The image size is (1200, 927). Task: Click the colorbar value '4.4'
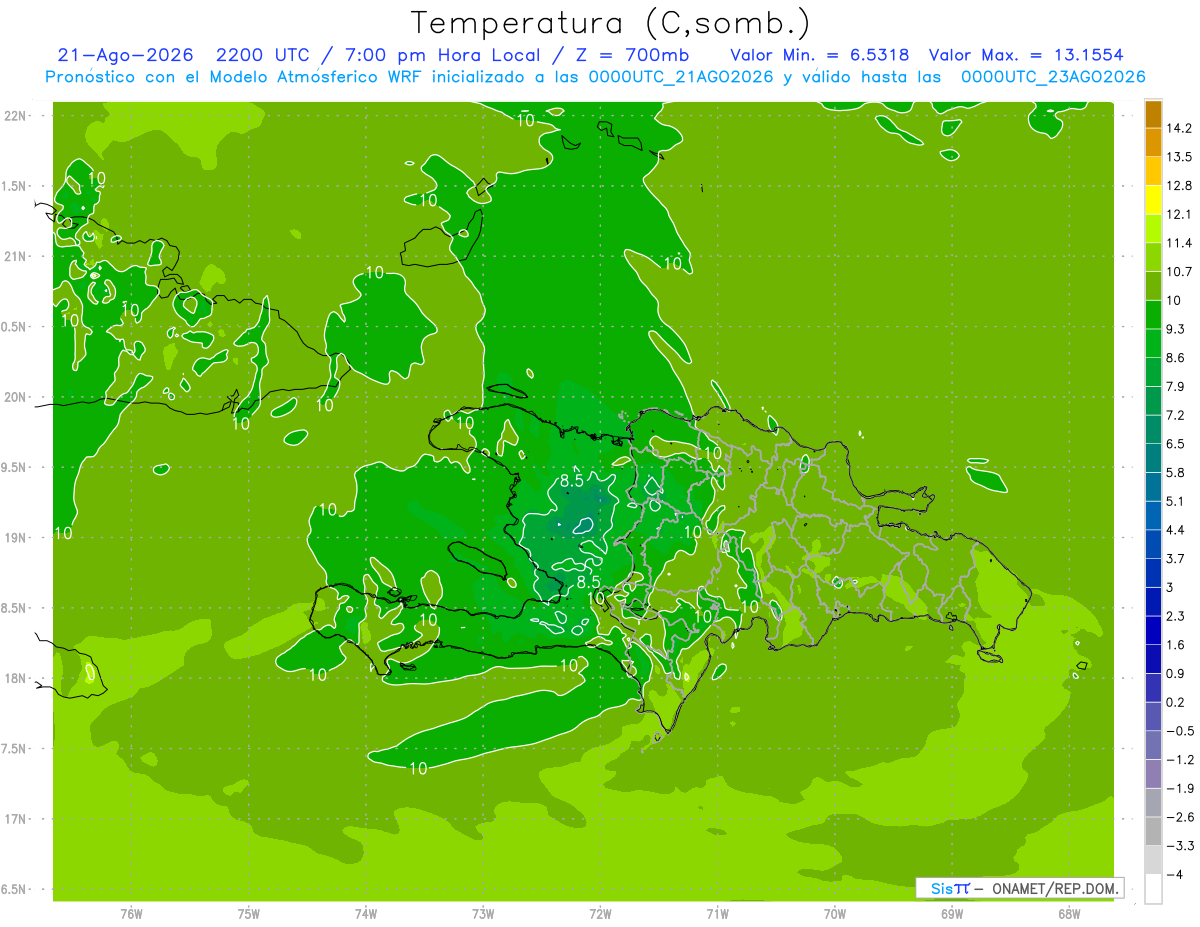(1176, 530)
